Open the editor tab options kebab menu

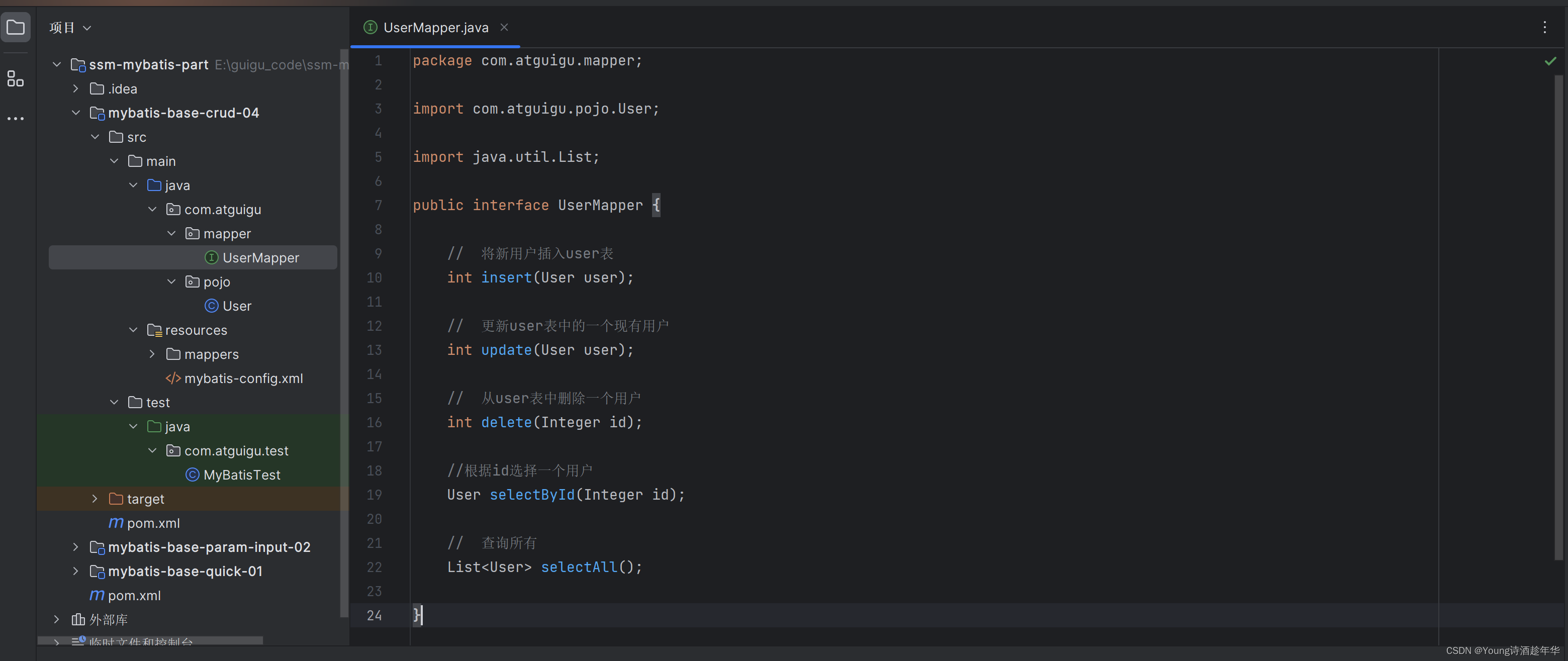[x=1544, y=27]
